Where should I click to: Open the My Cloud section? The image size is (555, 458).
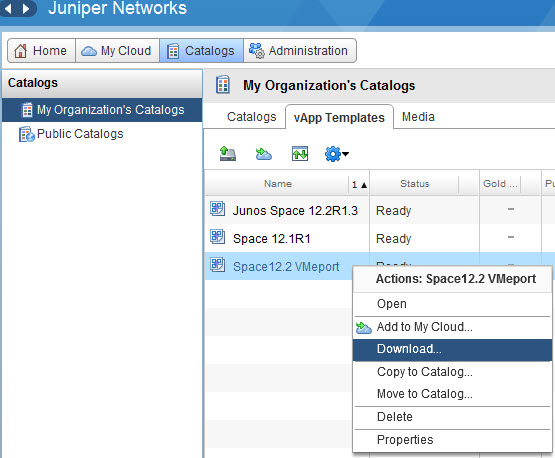(x=117, y=51)
